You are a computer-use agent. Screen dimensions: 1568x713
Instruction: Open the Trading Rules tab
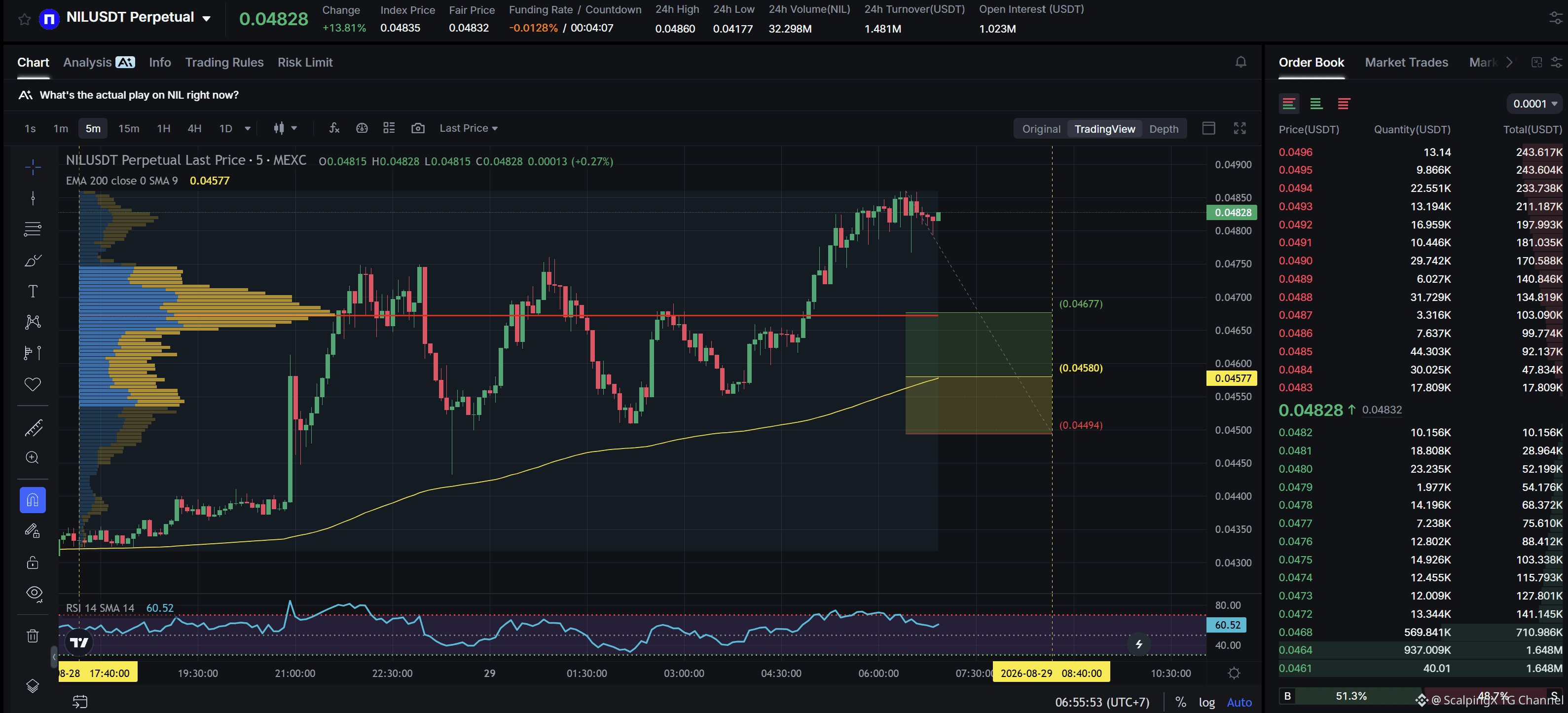(224, 62)
